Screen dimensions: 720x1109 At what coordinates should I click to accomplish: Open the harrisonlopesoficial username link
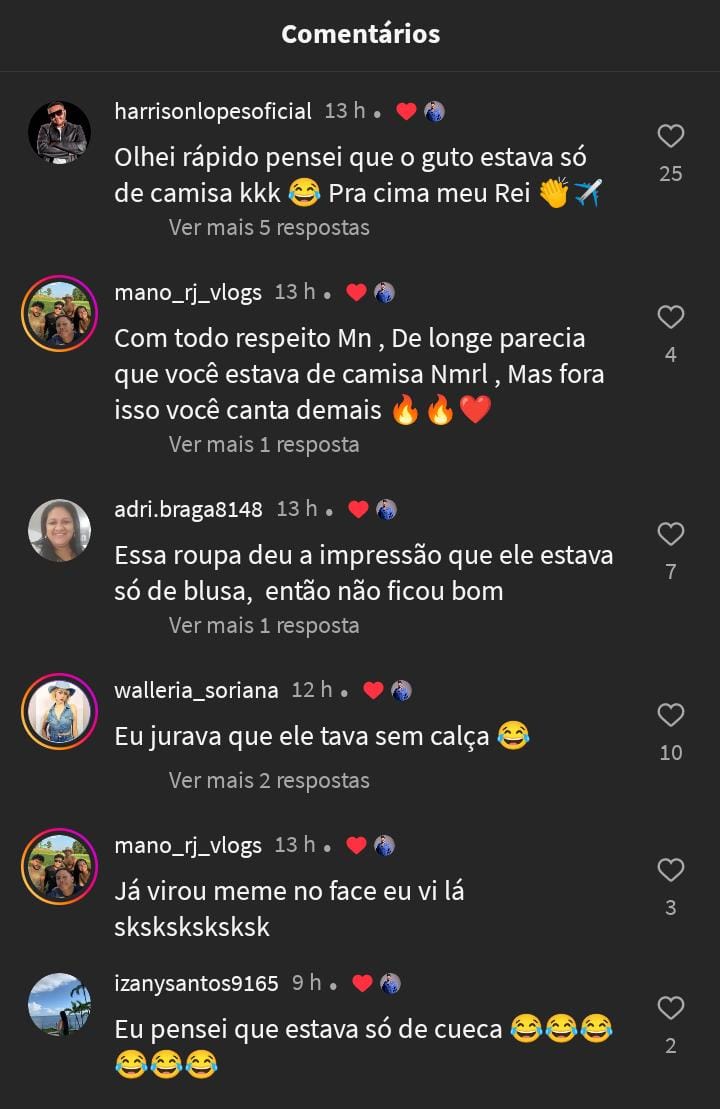(213, 112)
